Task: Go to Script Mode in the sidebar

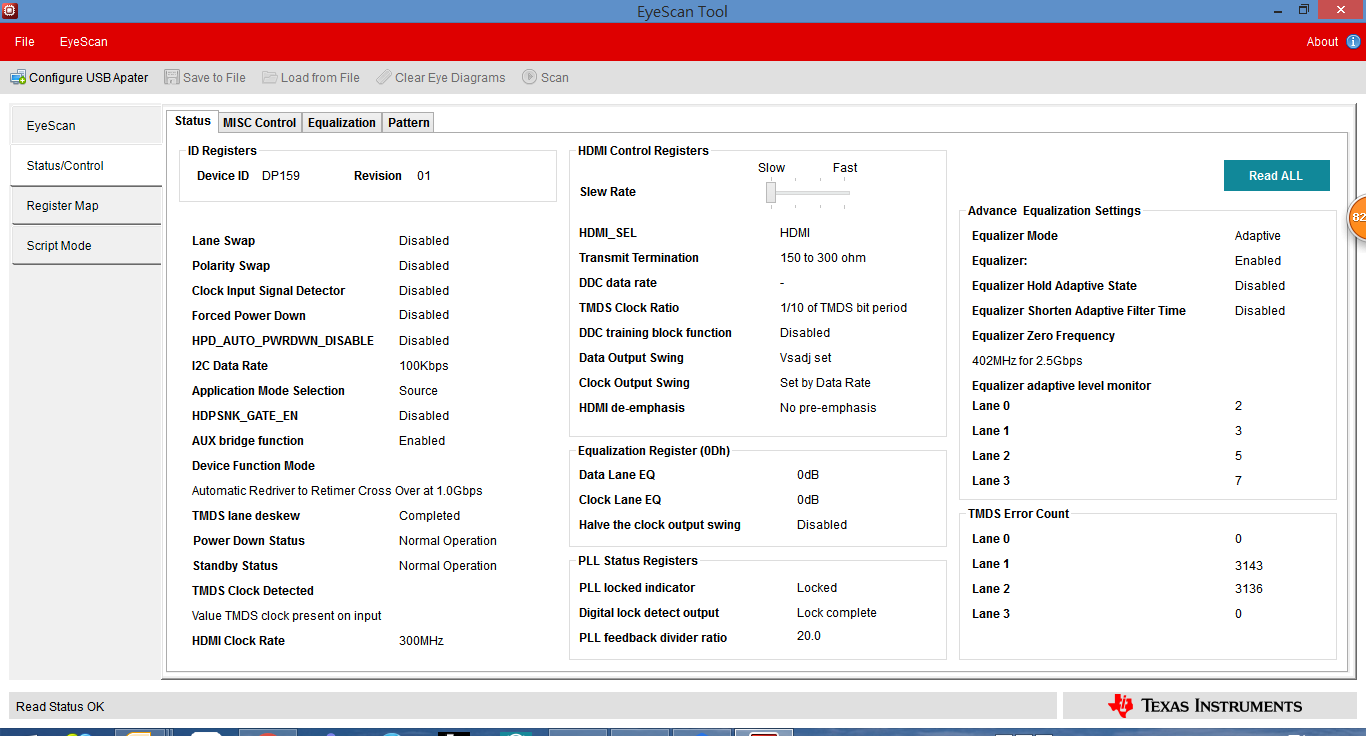Action: [x=87, y=246]
